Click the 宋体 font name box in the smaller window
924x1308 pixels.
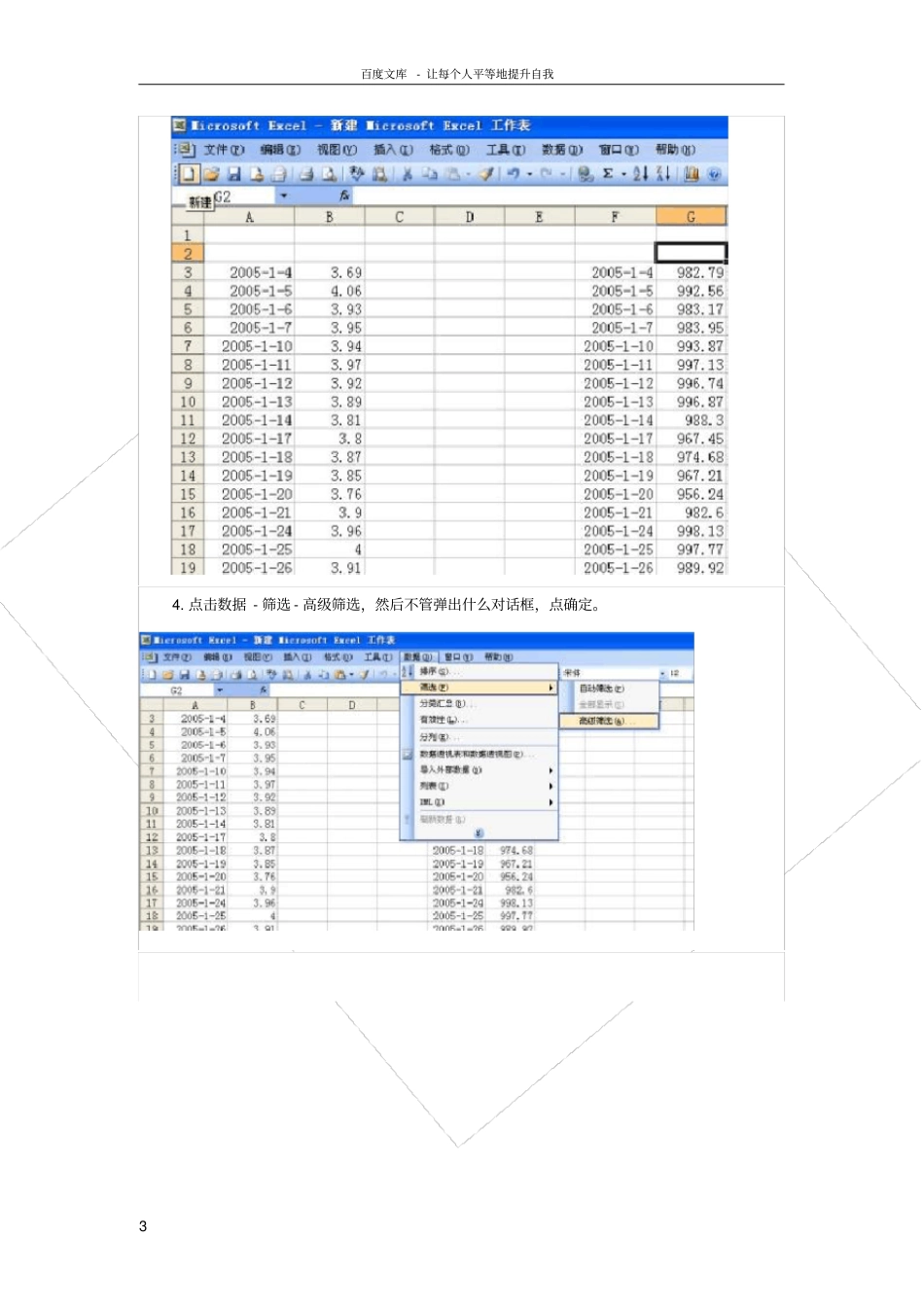click(x=610, y=673)
